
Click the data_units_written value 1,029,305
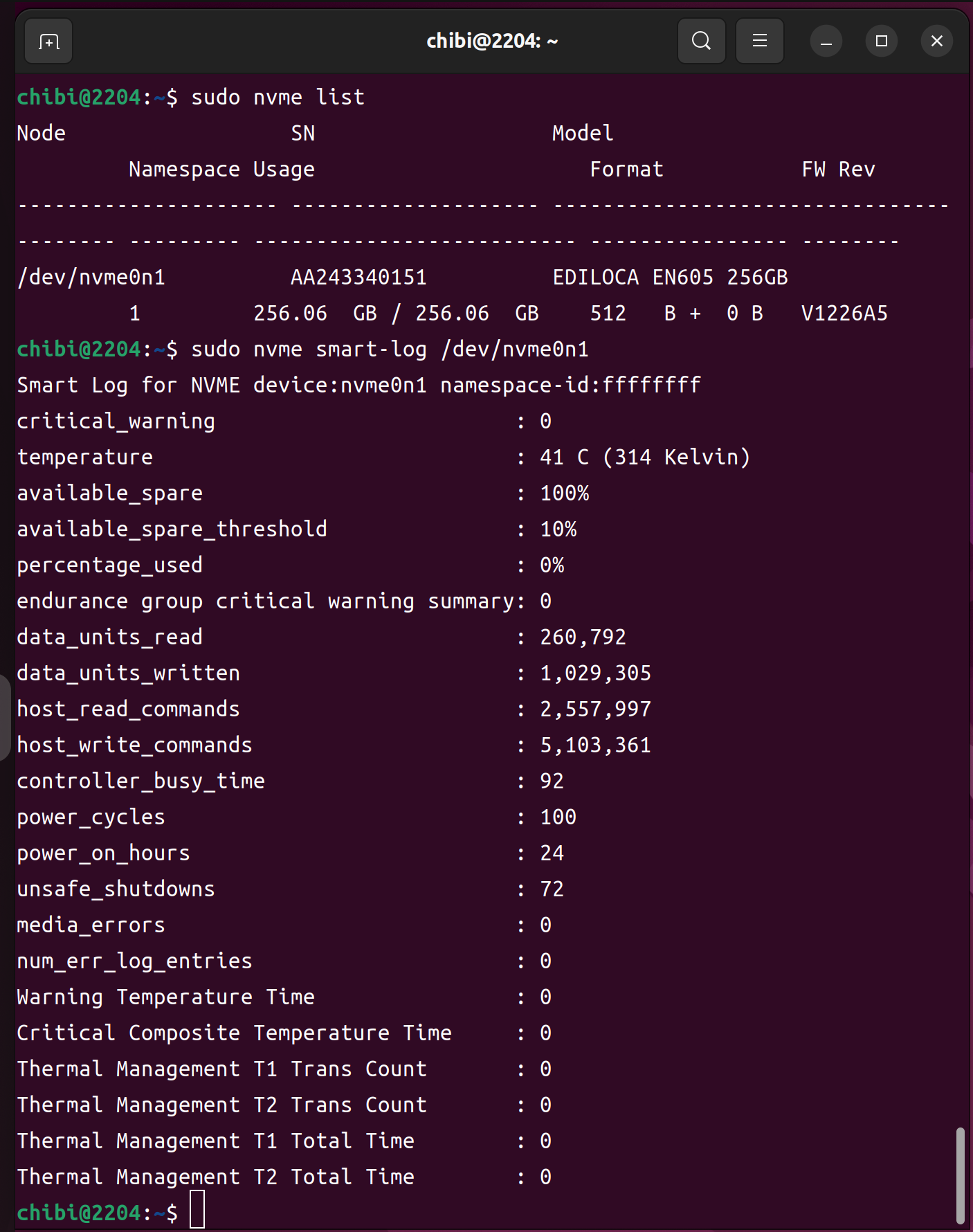pyautogui.click(x=595, y=673)
